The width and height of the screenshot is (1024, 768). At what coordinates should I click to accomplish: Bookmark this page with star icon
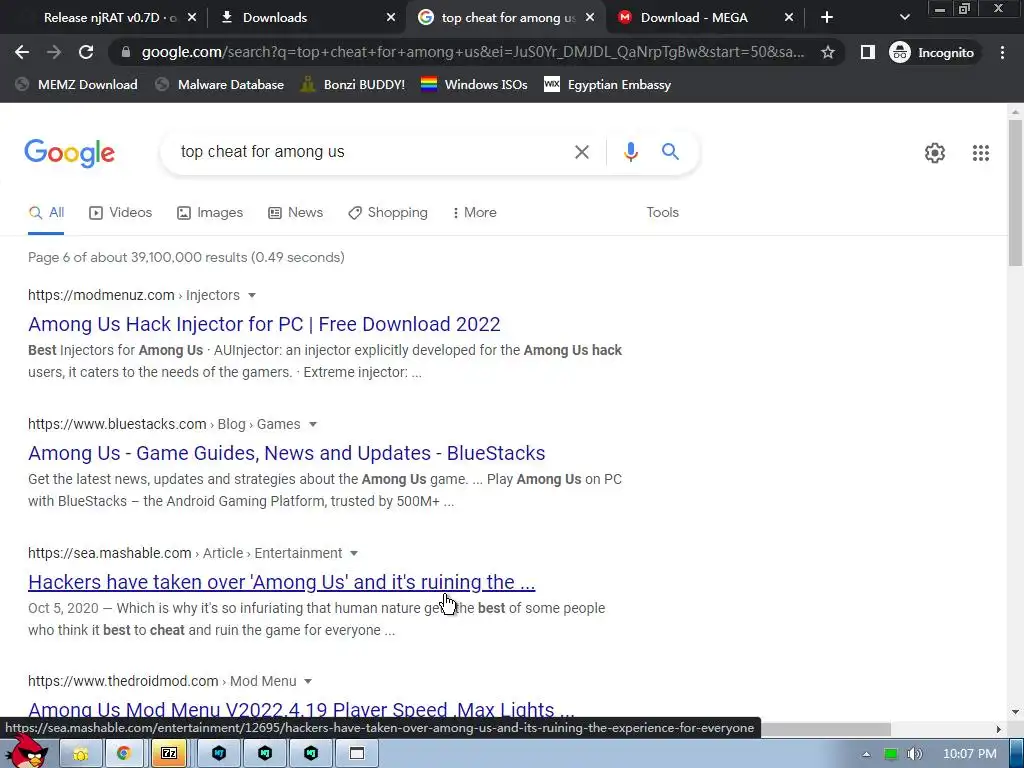(x=827, y=52)
